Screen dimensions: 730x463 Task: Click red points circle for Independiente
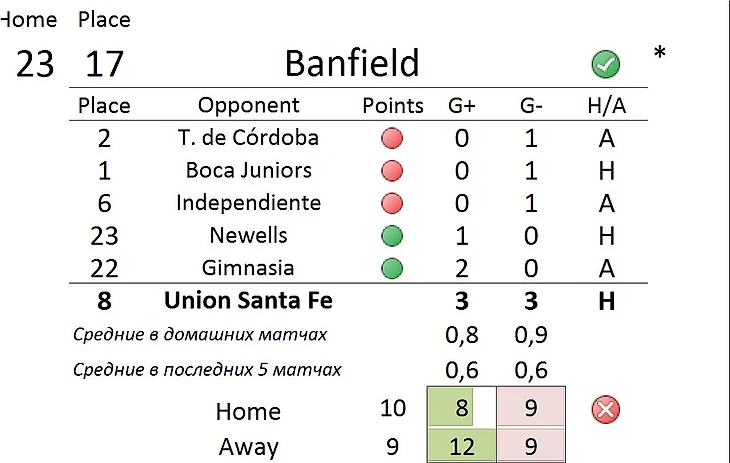(392, 204)
